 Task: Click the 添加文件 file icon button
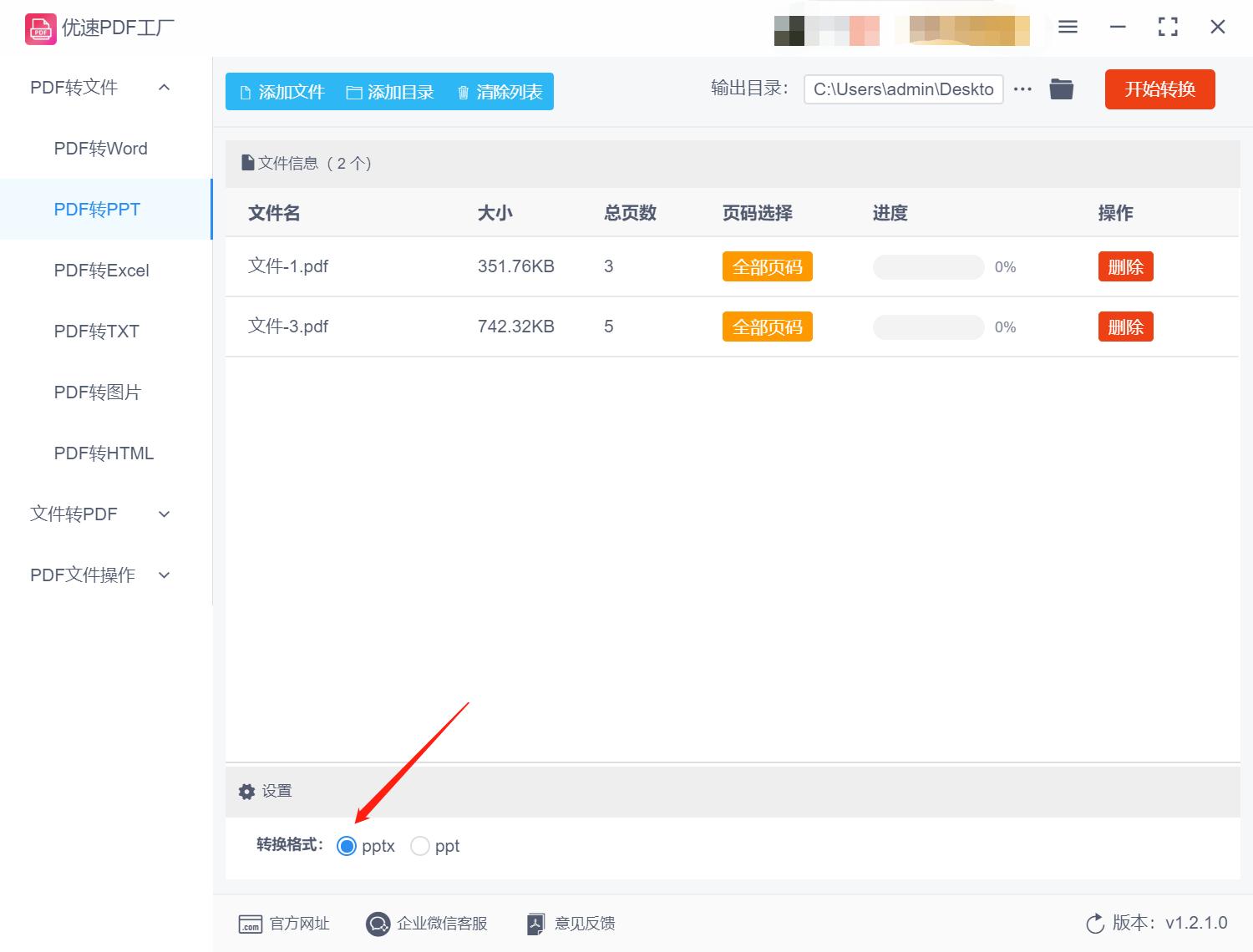point(246,92)
